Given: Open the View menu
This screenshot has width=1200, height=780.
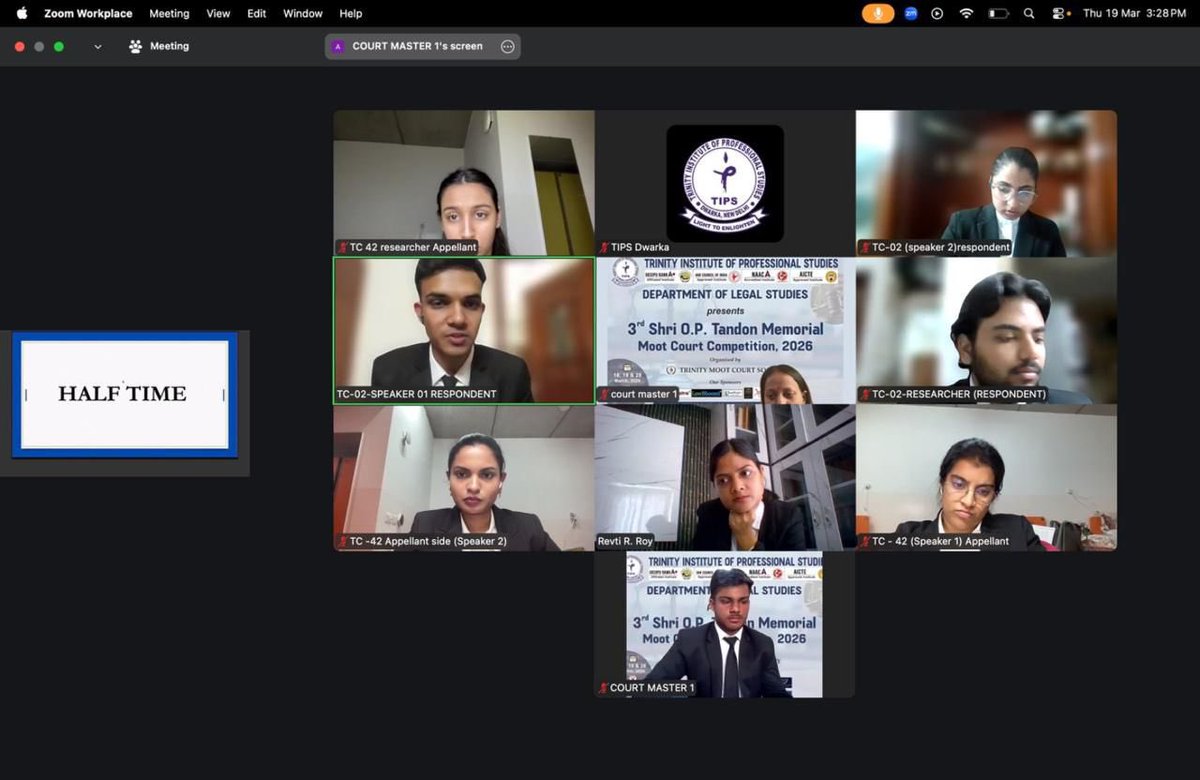Looking at the screenshot, I should (218, 13).
